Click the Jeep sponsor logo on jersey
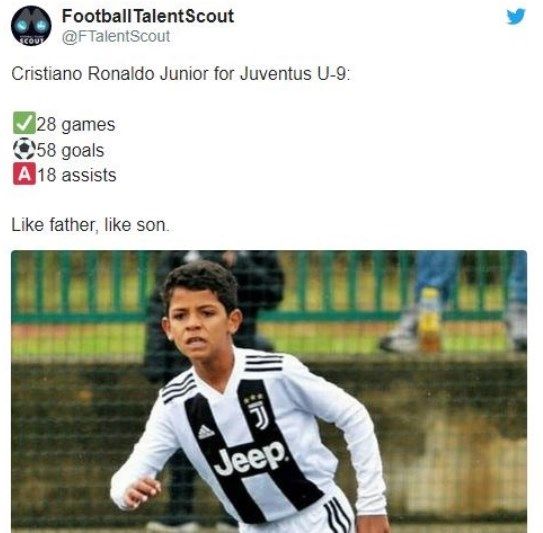Image resolution: width=543 pixels, height=533 pixels. [x=250, y=458]
